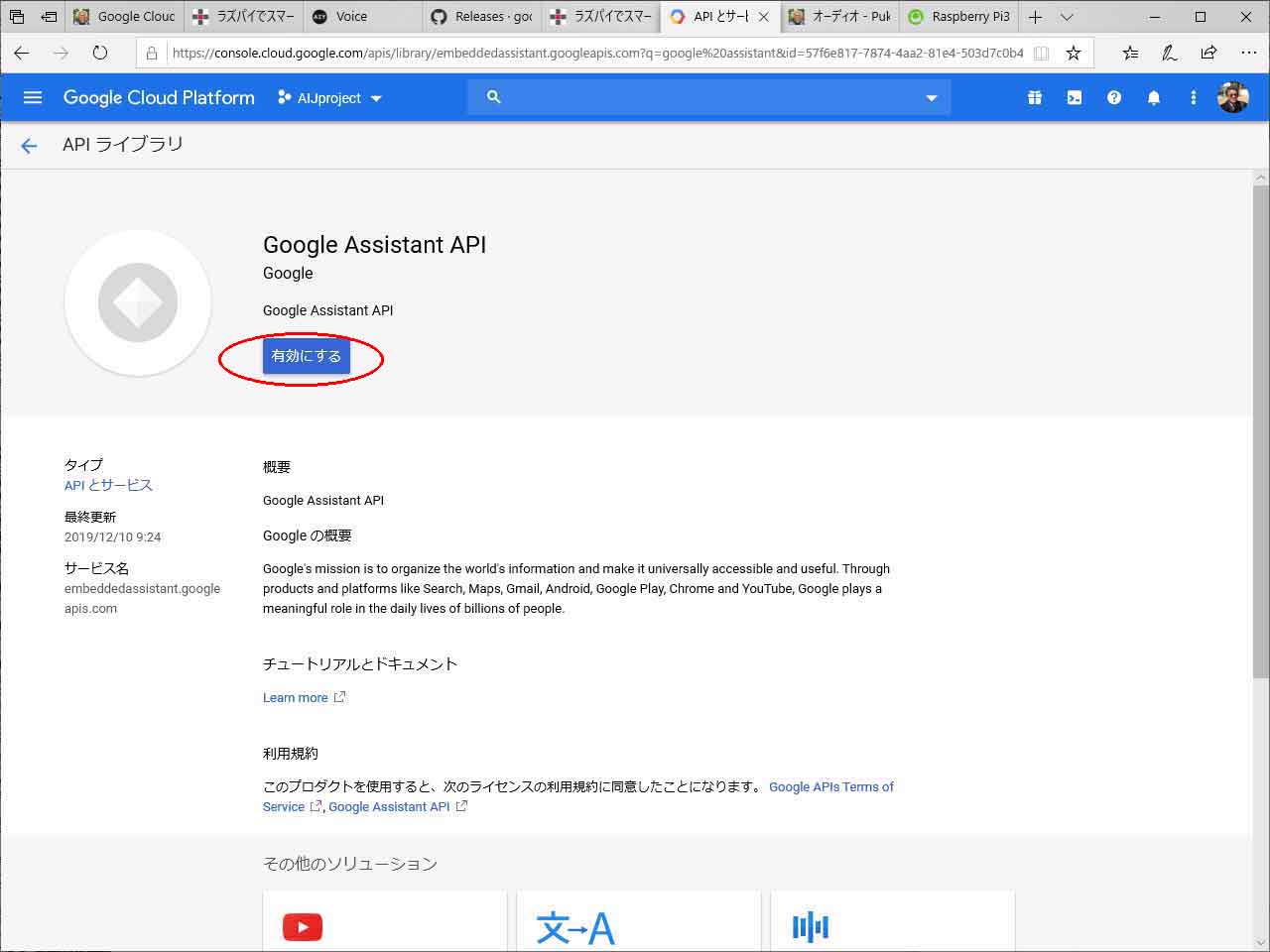Toggle reading view icon in address bar

tap(1042, 54)
